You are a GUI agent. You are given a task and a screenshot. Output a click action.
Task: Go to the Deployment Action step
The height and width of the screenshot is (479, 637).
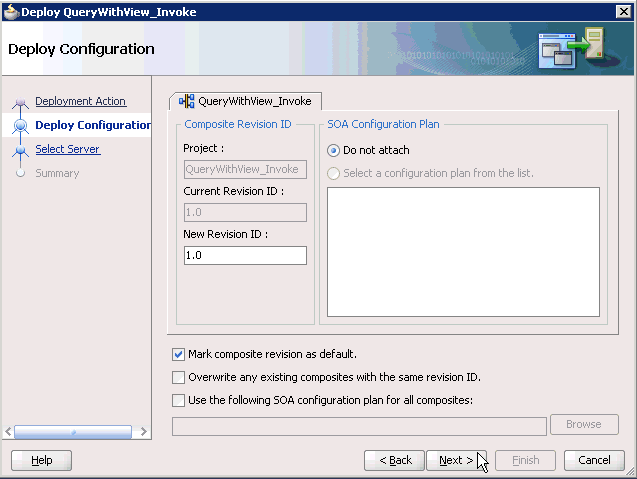coord(80,101)
